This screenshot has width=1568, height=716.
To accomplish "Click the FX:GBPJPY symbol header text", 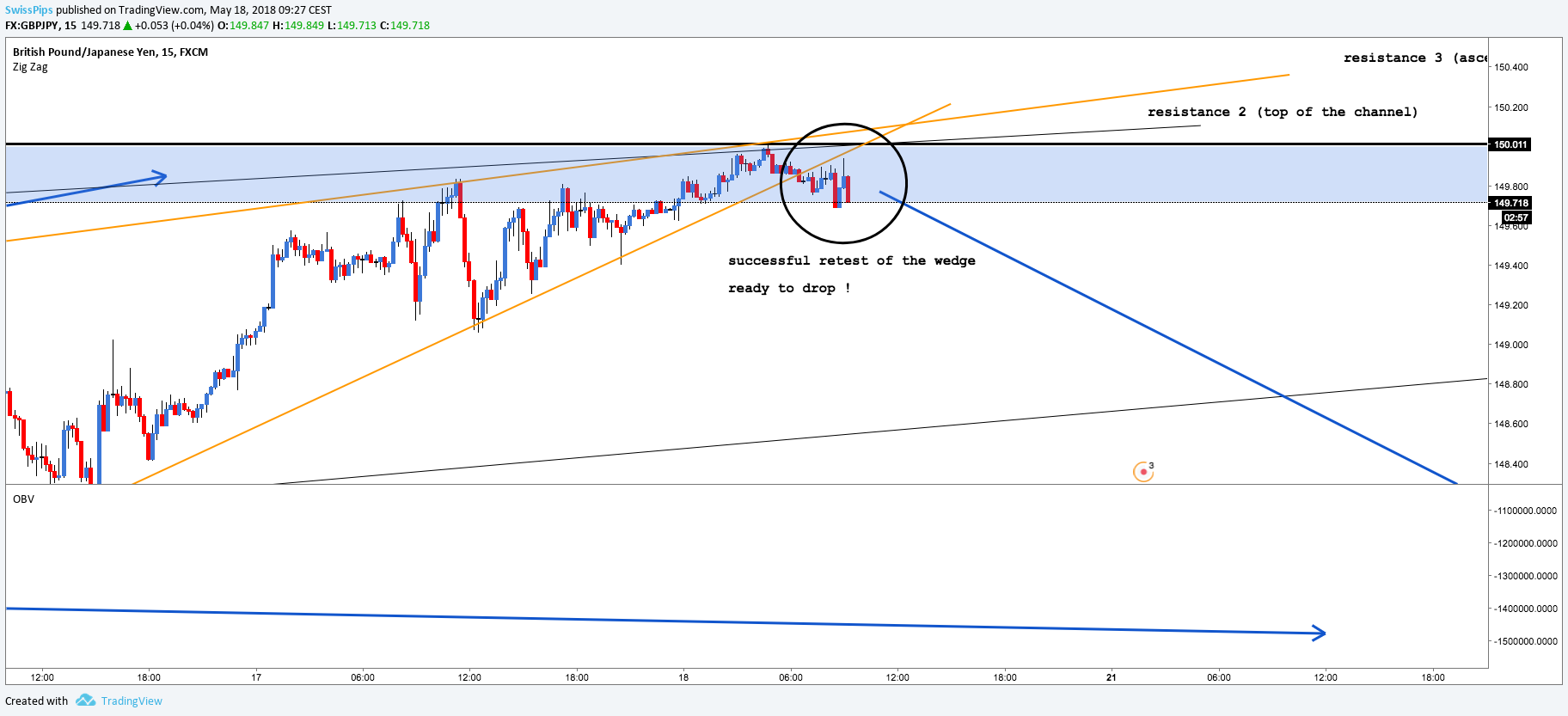I will [x=40, y=26].
